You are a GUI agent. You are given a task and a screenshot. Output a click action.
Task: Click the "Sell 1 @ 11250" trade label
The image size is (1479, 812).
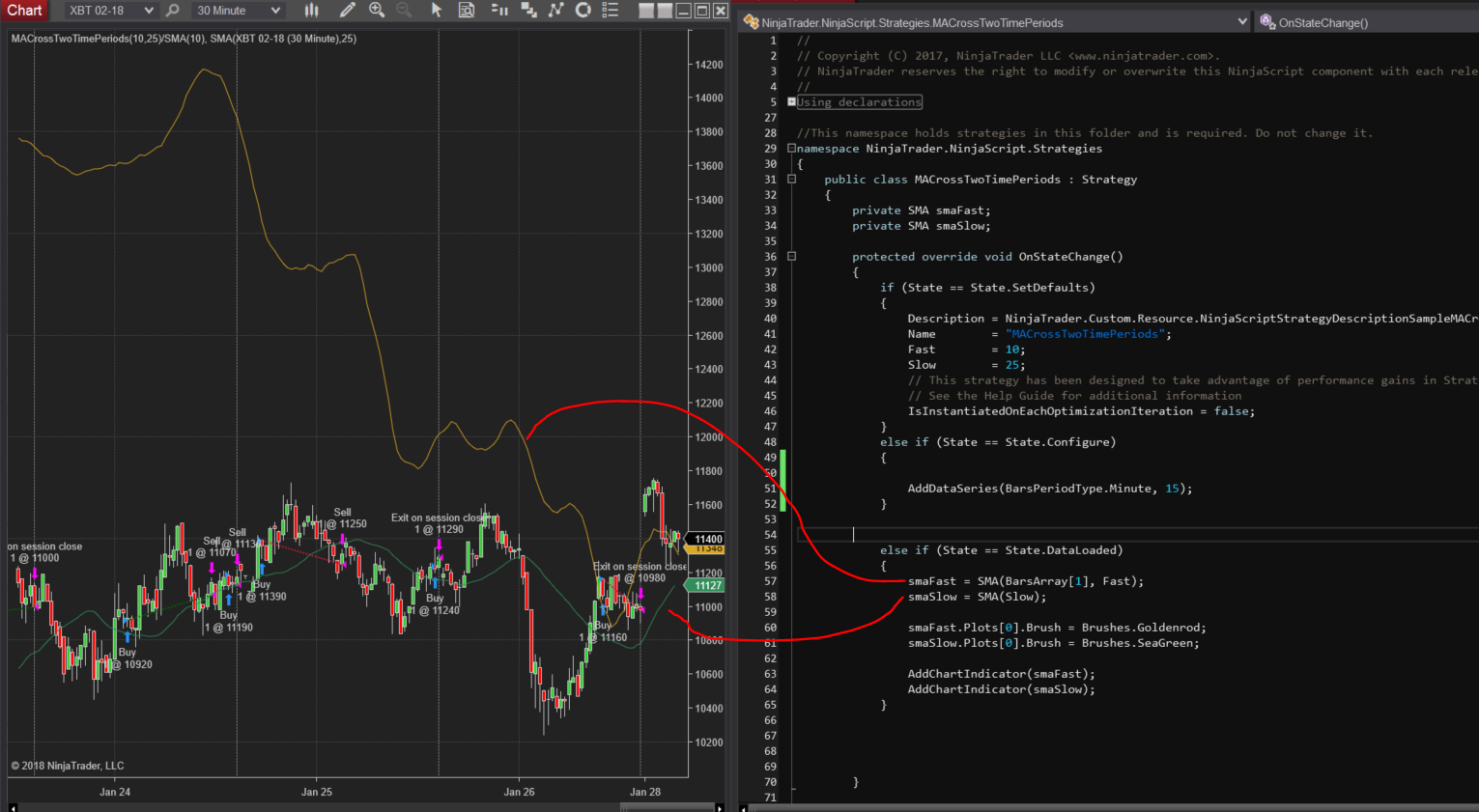pos(342,518)
